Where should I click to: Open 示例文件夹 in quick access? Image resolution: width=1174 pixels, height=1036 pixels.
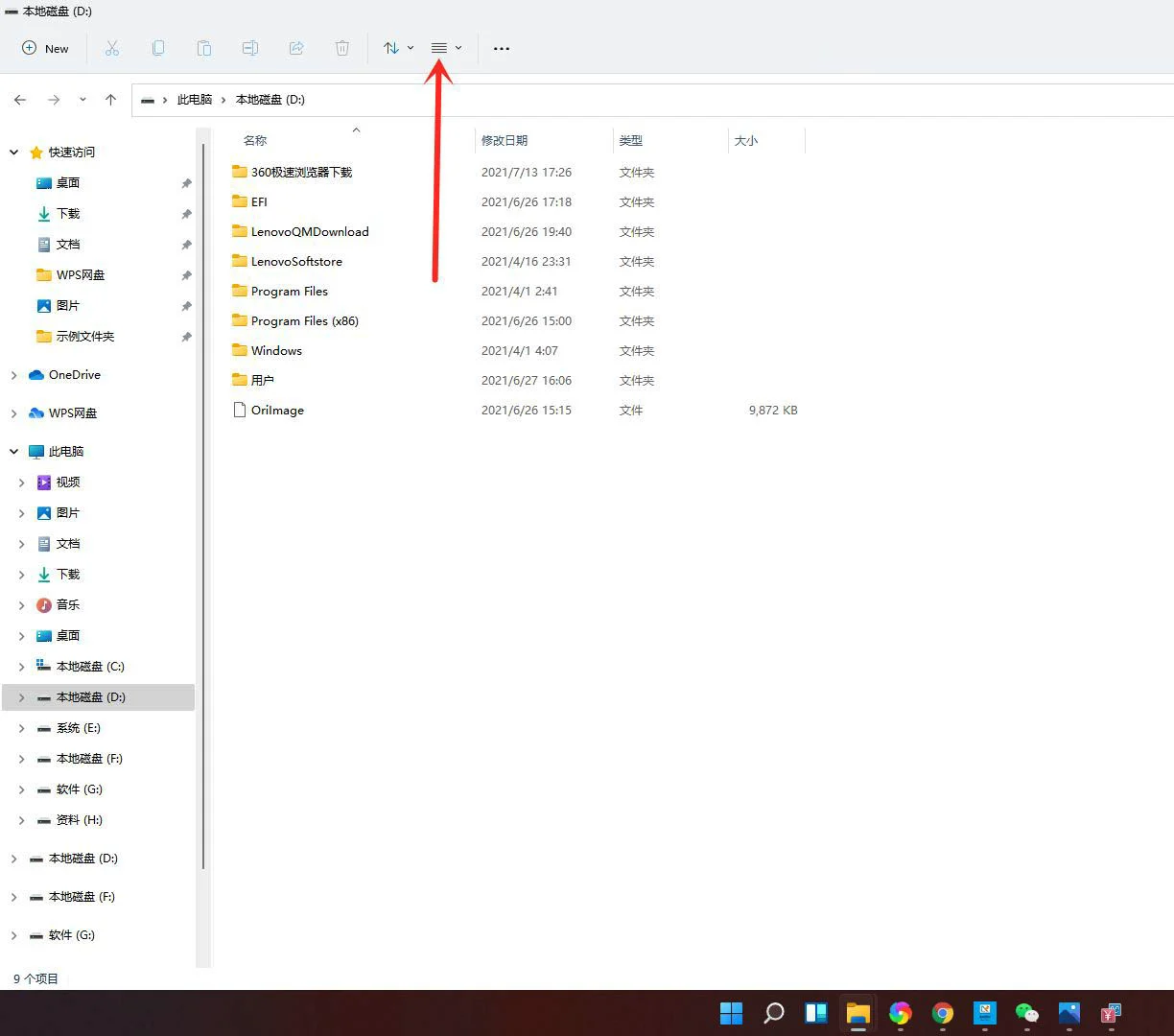75,337
